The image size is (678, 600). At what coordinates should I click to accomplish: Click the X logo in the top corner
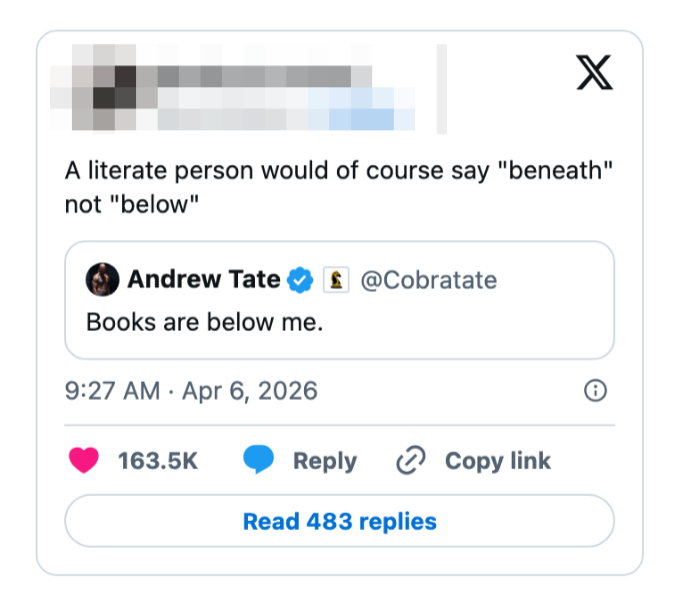(595, 73)
